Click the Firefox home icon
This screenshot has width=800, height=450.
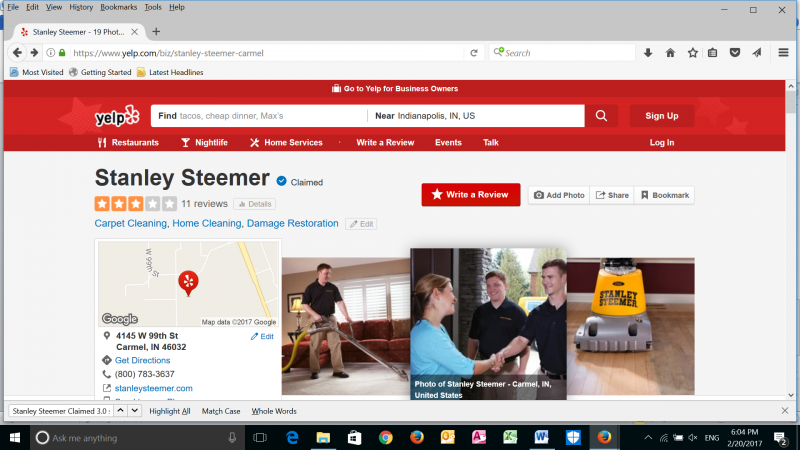(670, 53)
